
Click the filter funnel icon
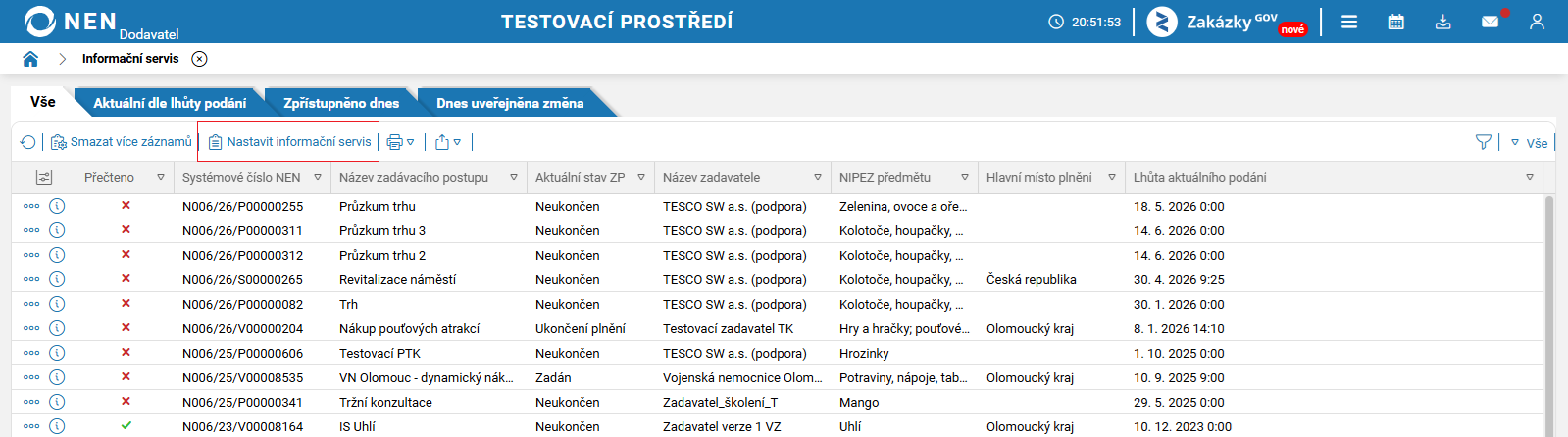[1484, 142]
